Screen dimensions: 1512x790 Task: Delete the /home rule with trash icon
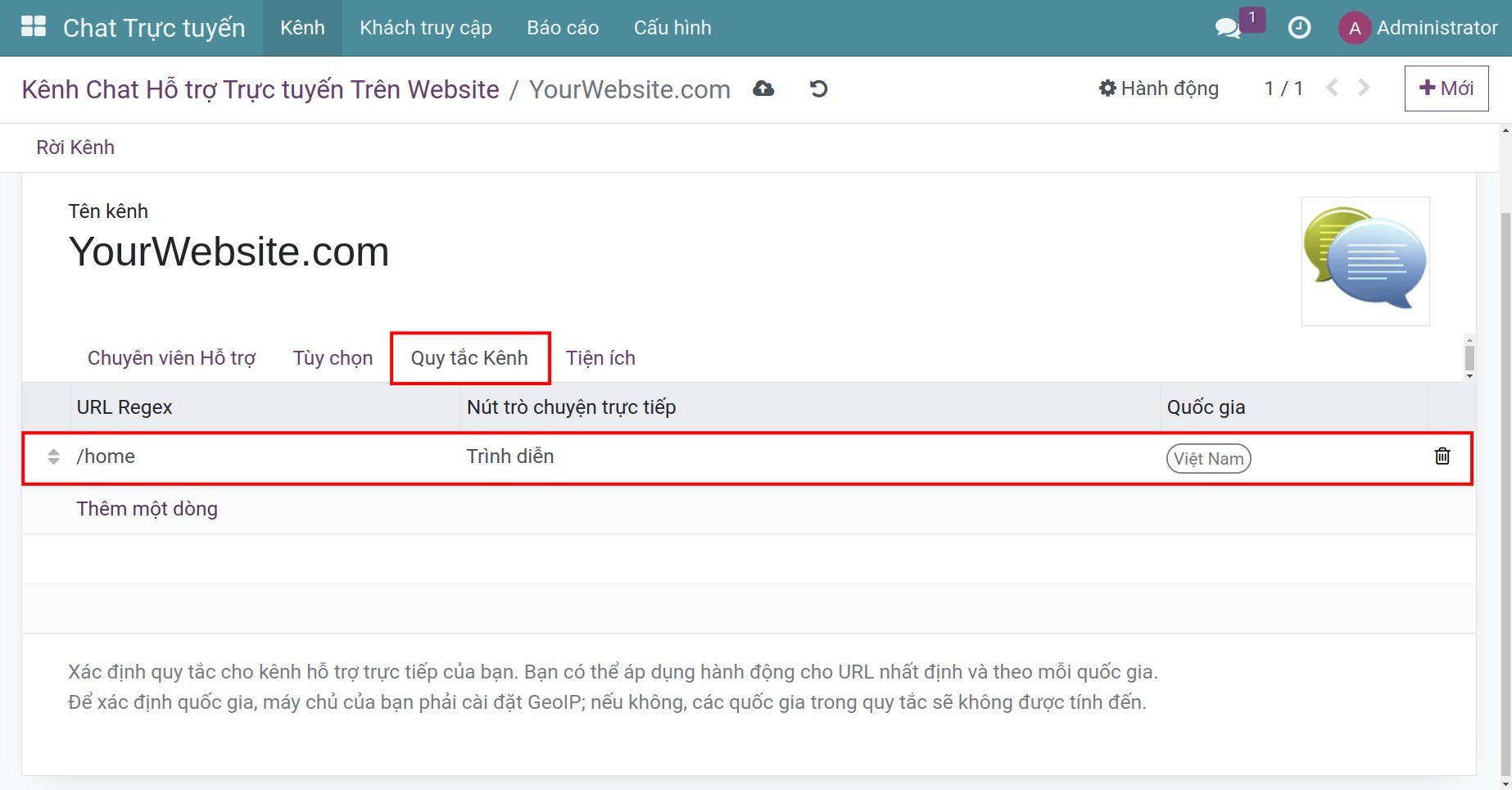tap(1442, 456)
